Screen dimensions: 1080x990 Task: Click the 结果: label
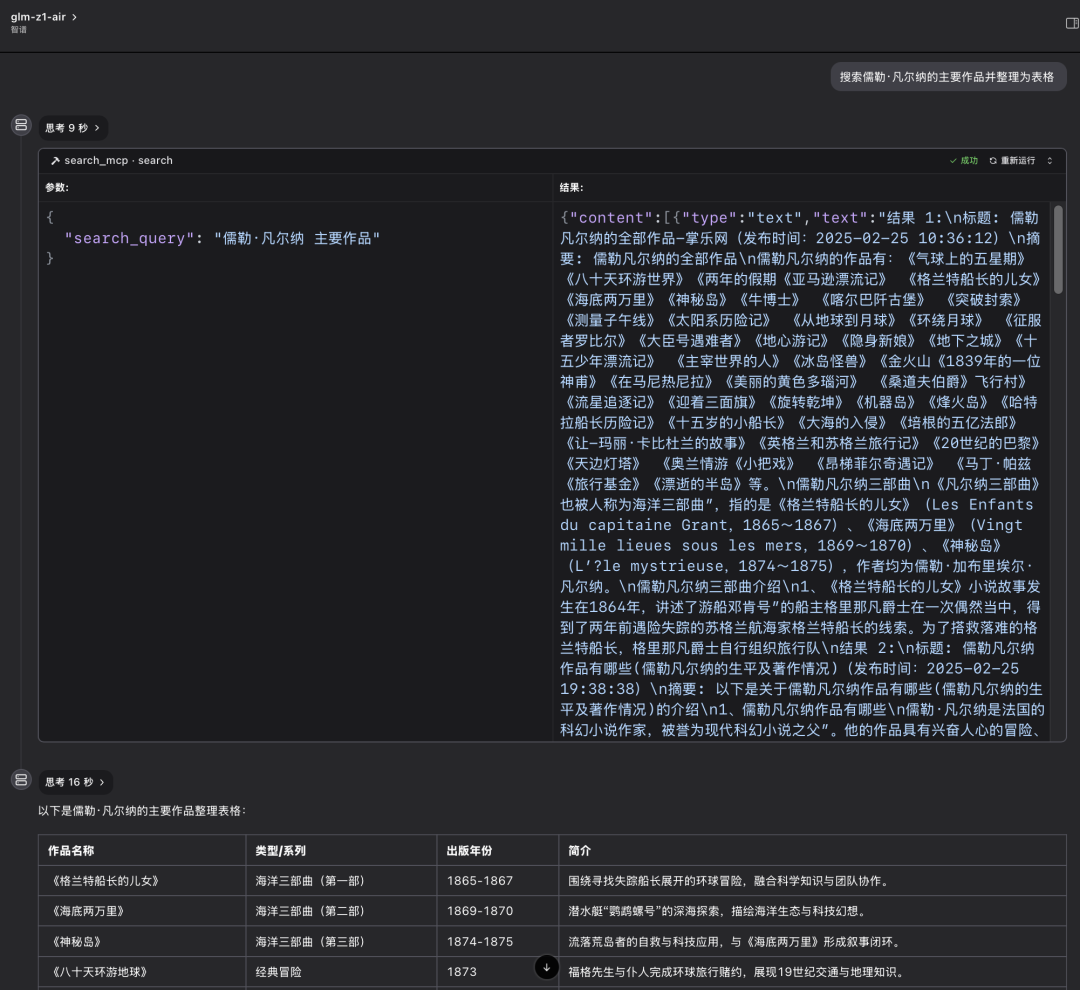point(572,187)
